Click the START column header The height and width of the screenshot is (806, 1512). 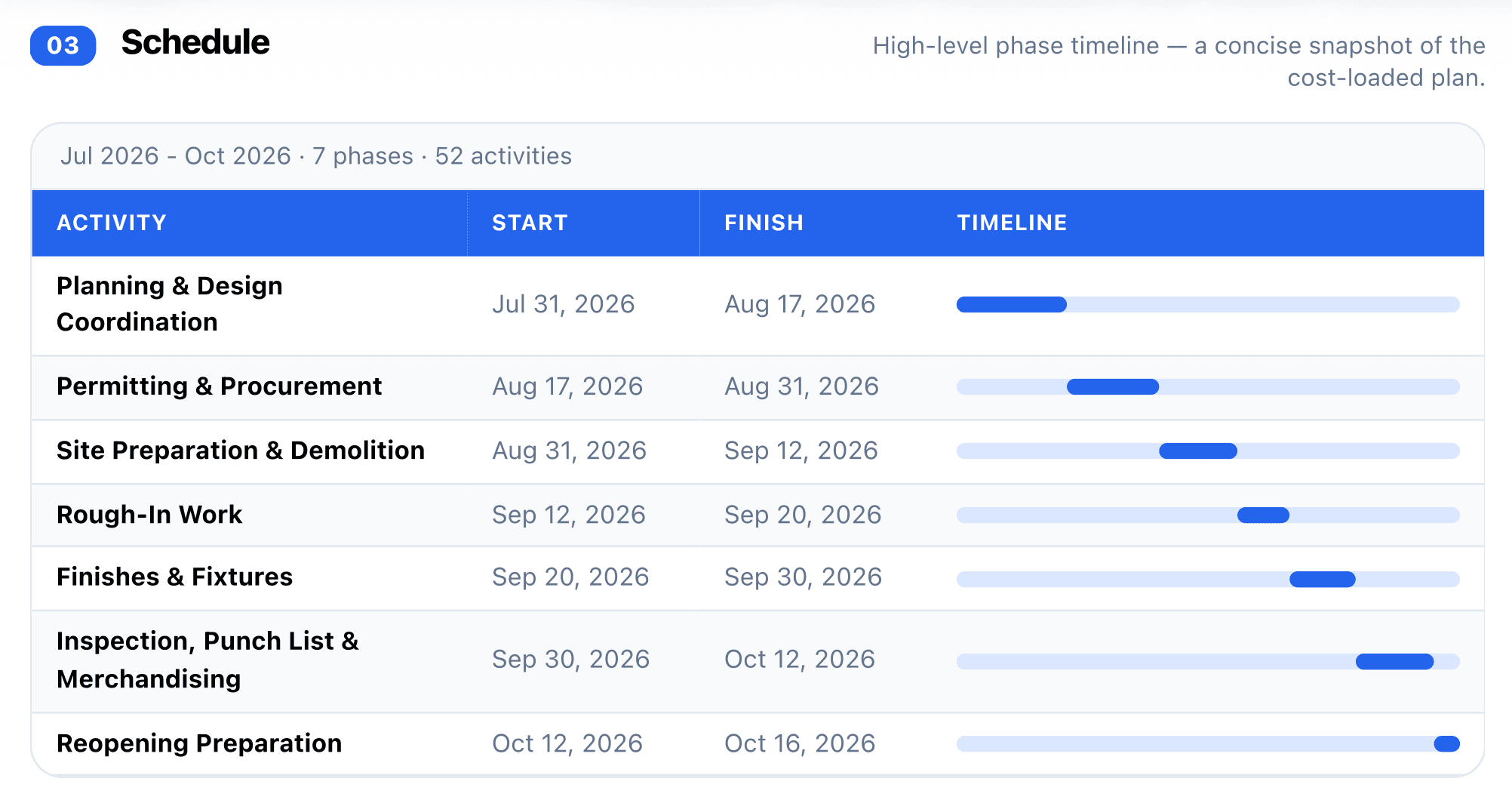(x=530, y=223)
